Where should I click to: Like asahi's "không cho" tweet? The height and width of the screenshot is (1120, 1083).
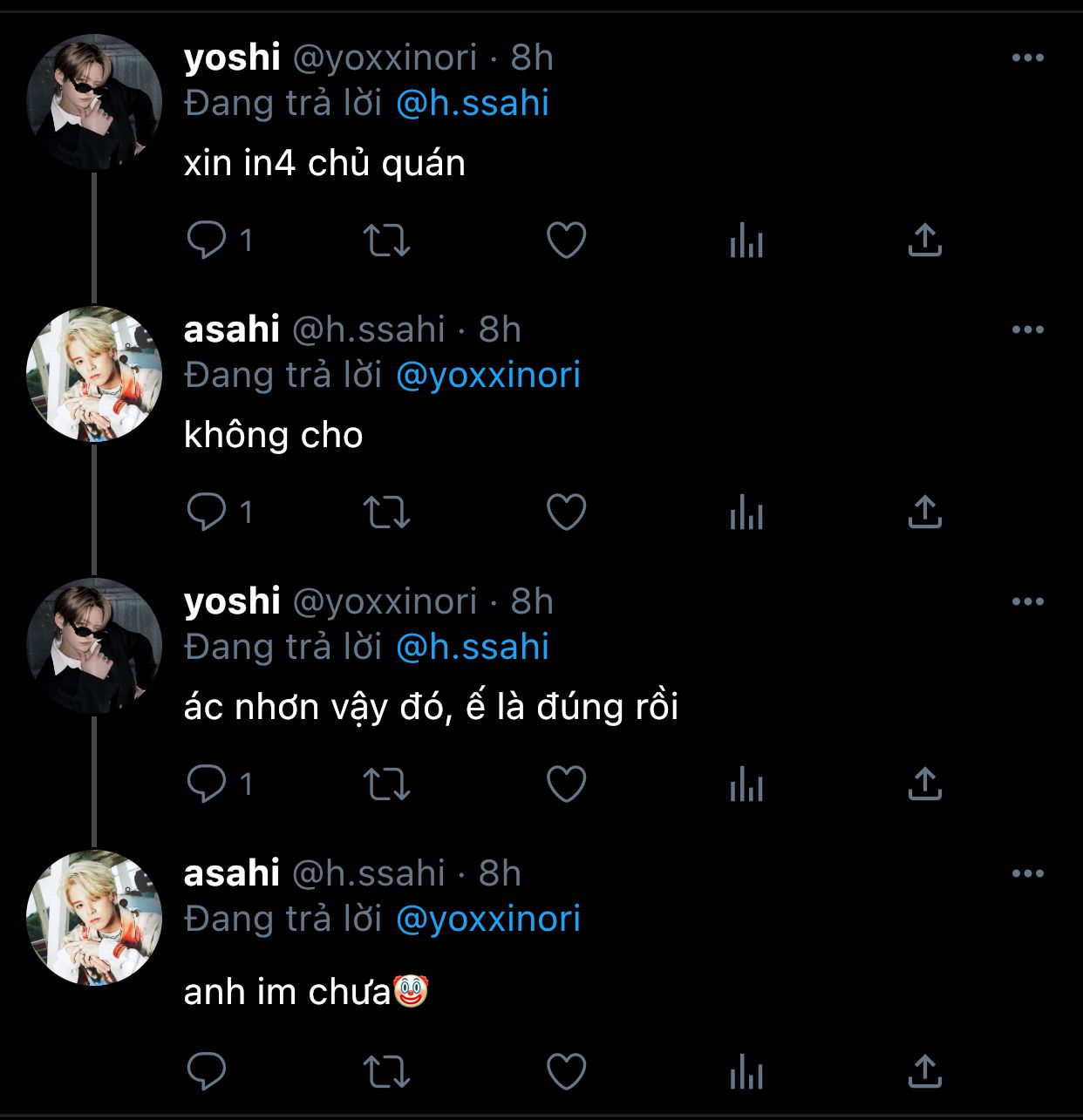[x=566, y=512]
